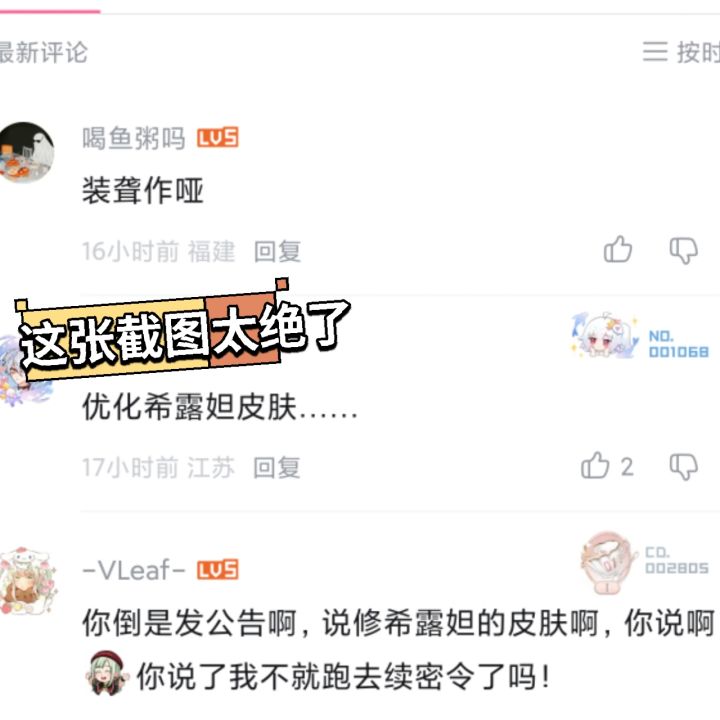Tap the LV5 badge beside 喝鱼粥吗
This screenshot has width=720, height=720.
[x=218, y=138]
